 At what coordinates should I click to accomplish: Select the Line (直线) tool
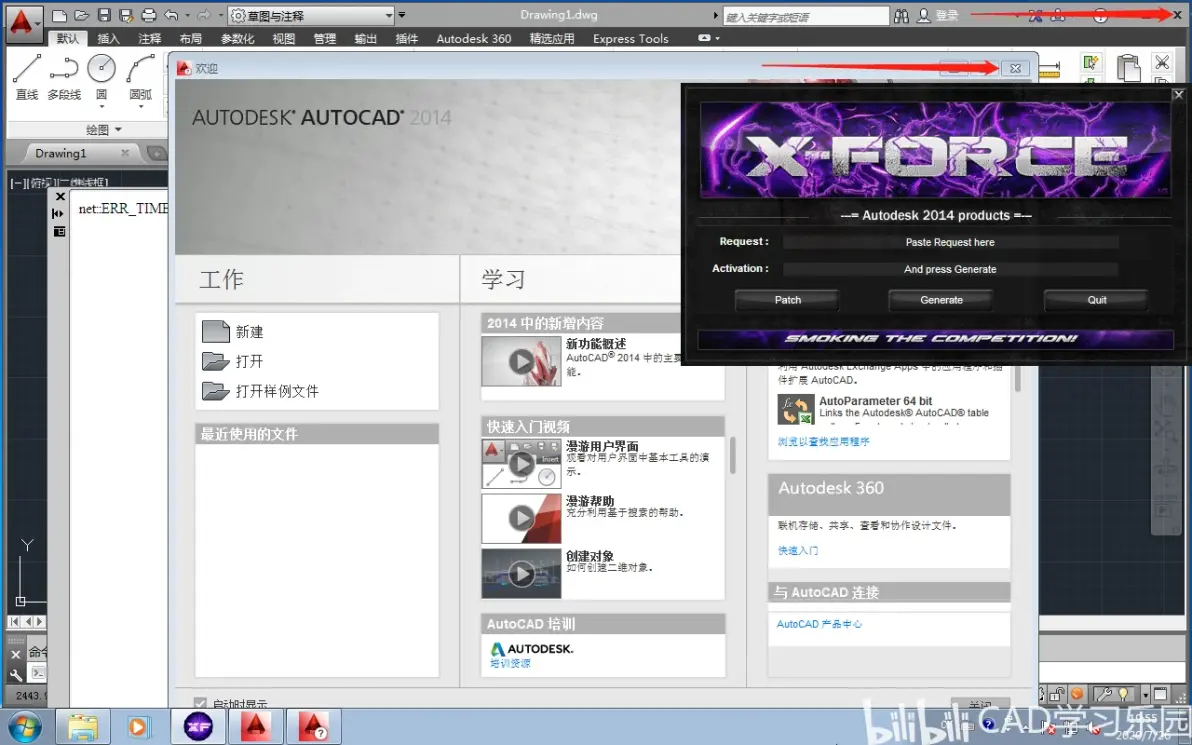click(x=27, y=77)
